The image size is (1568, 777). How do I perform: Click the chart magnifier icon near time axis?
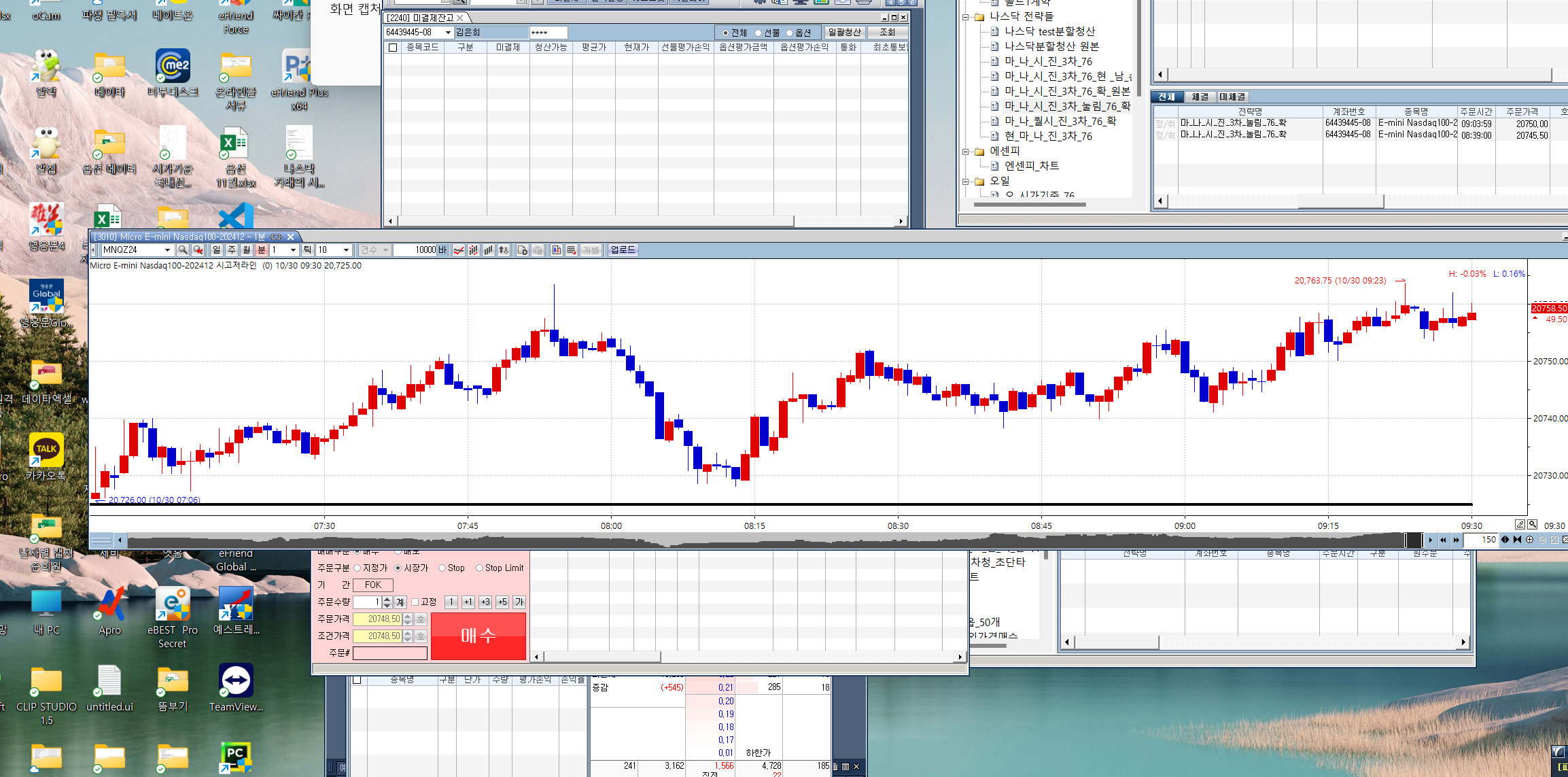(x=1533, y=525)
